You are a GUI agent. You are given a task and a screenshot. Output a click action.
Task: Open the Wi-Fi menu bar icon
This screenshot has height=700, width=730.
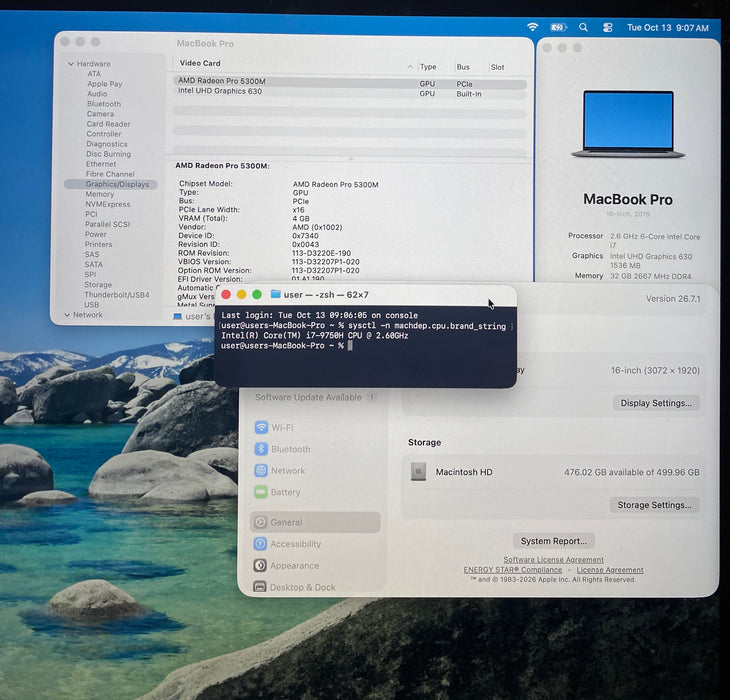coord(533,27)
